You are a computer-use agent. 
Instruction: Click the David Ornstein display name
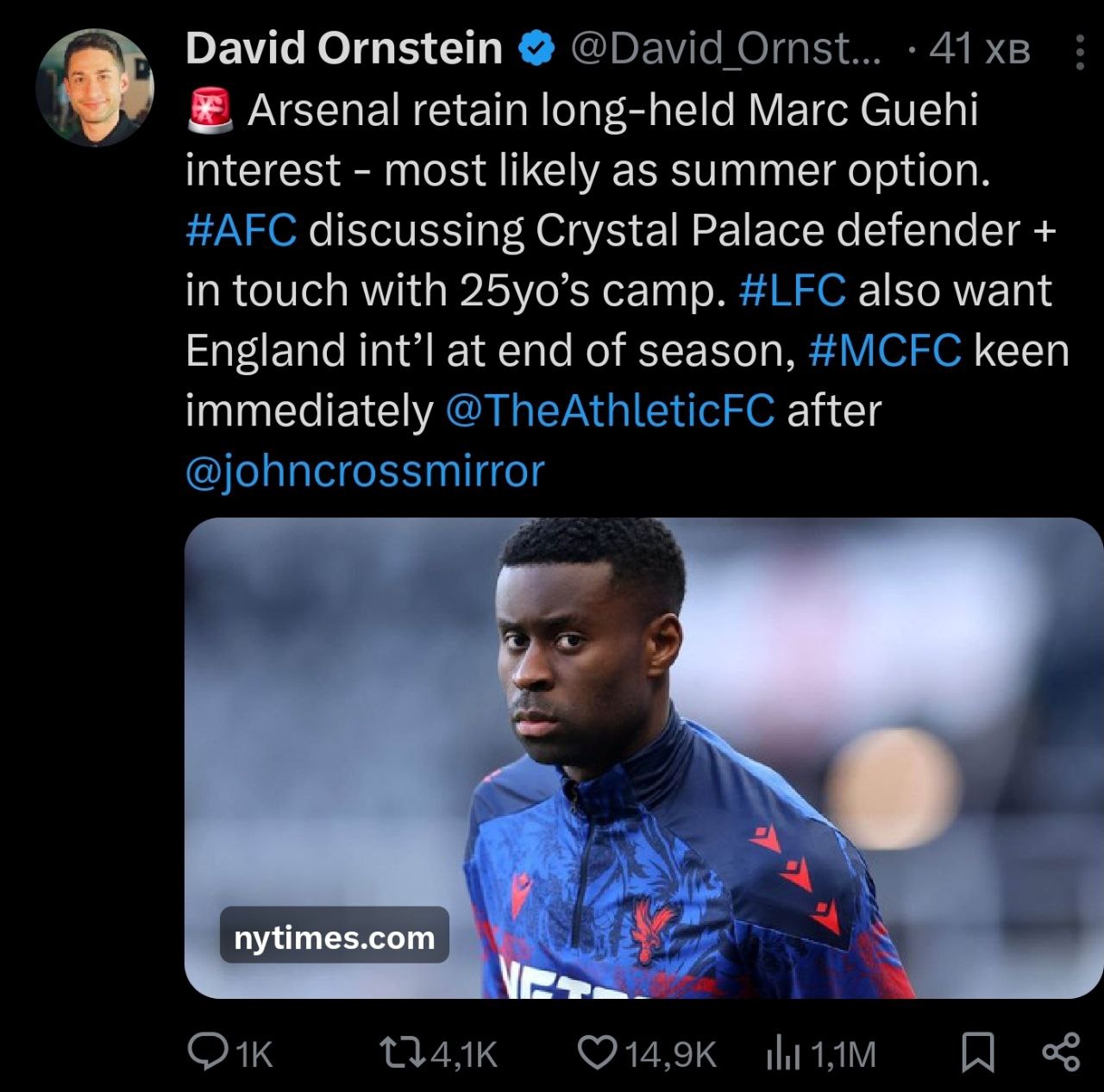click(344, 48)
